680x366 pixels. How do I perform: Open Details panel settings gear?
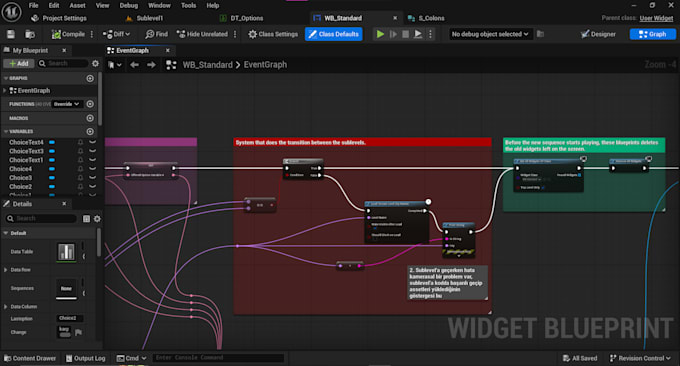pyautogui.click(x=97, y=219)
